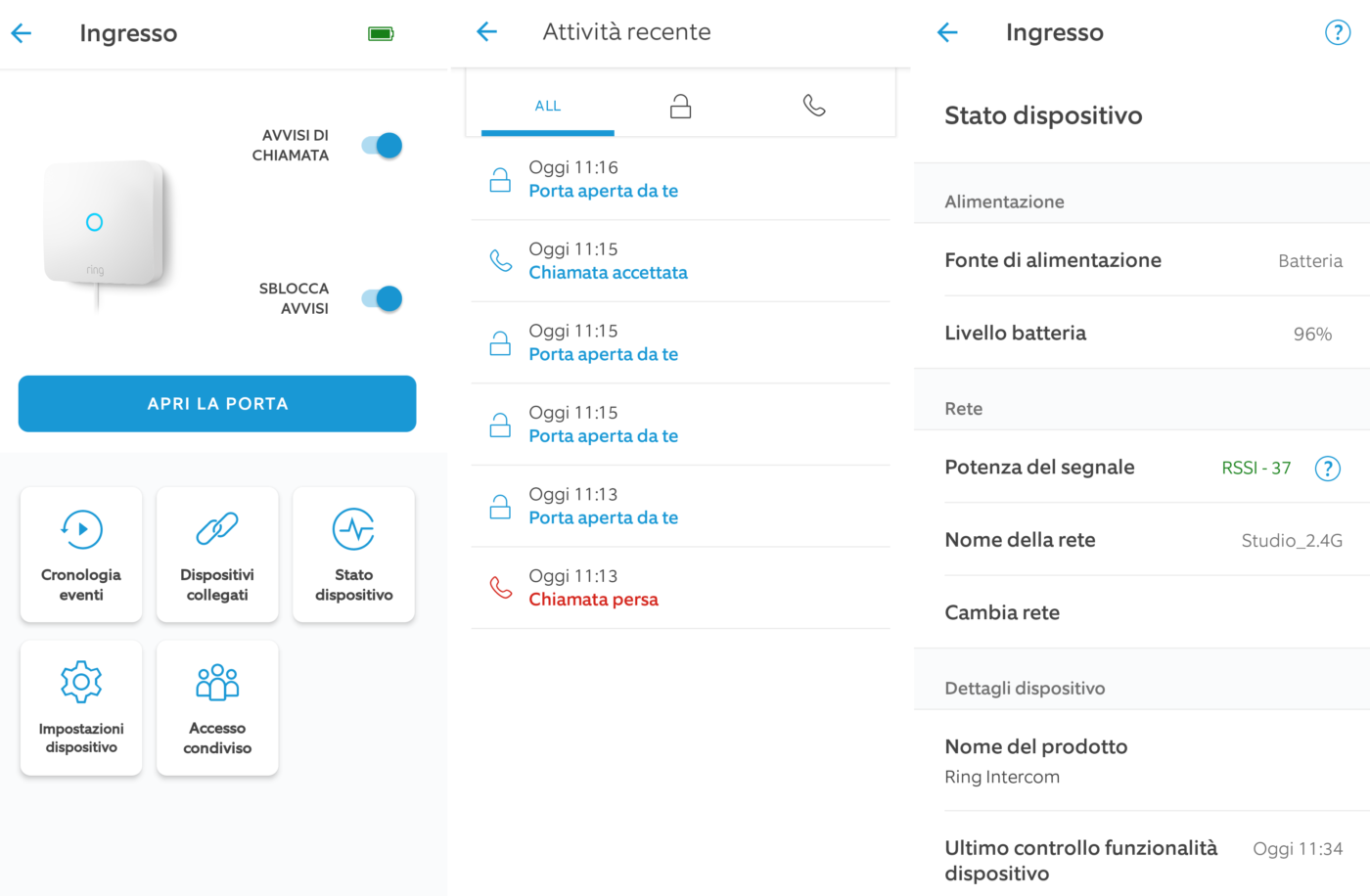
Task: Open the help icon in Ingresso header
Action: point(1337,32)
